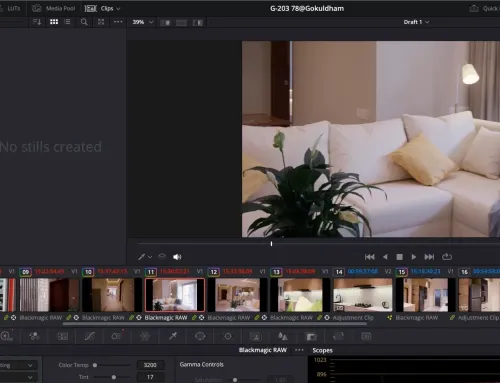
Task: Click the Gamma Controls heading
Action: (202, 364)
